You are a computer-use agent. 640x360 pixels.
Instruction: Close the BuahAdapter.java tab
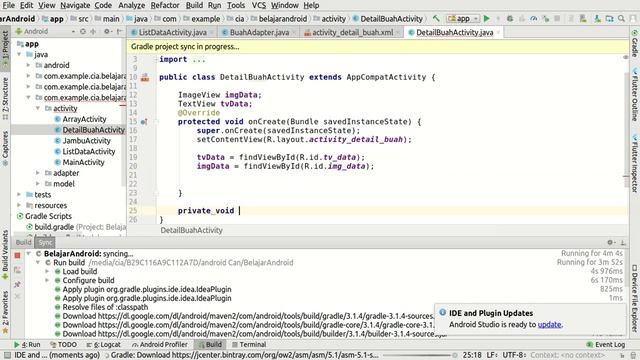coord(294,33)
